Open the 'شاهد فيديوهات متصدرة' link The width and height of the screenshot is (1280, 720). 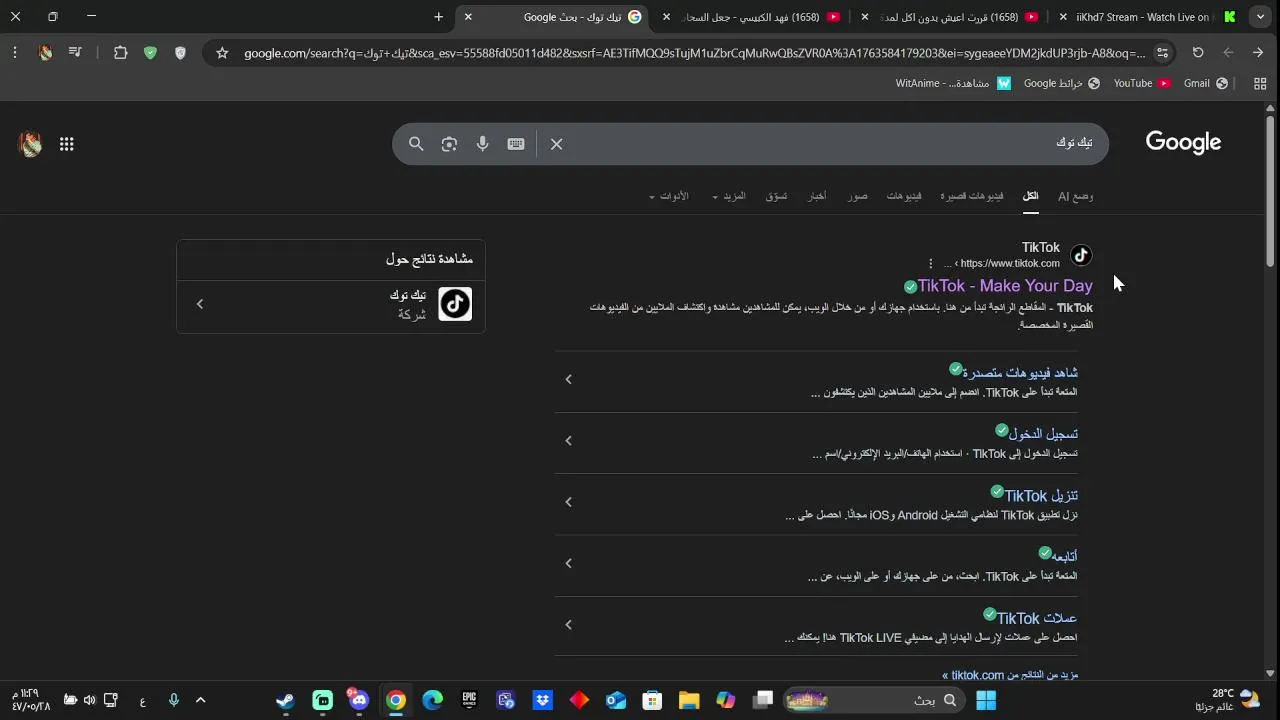point(1020,373)
